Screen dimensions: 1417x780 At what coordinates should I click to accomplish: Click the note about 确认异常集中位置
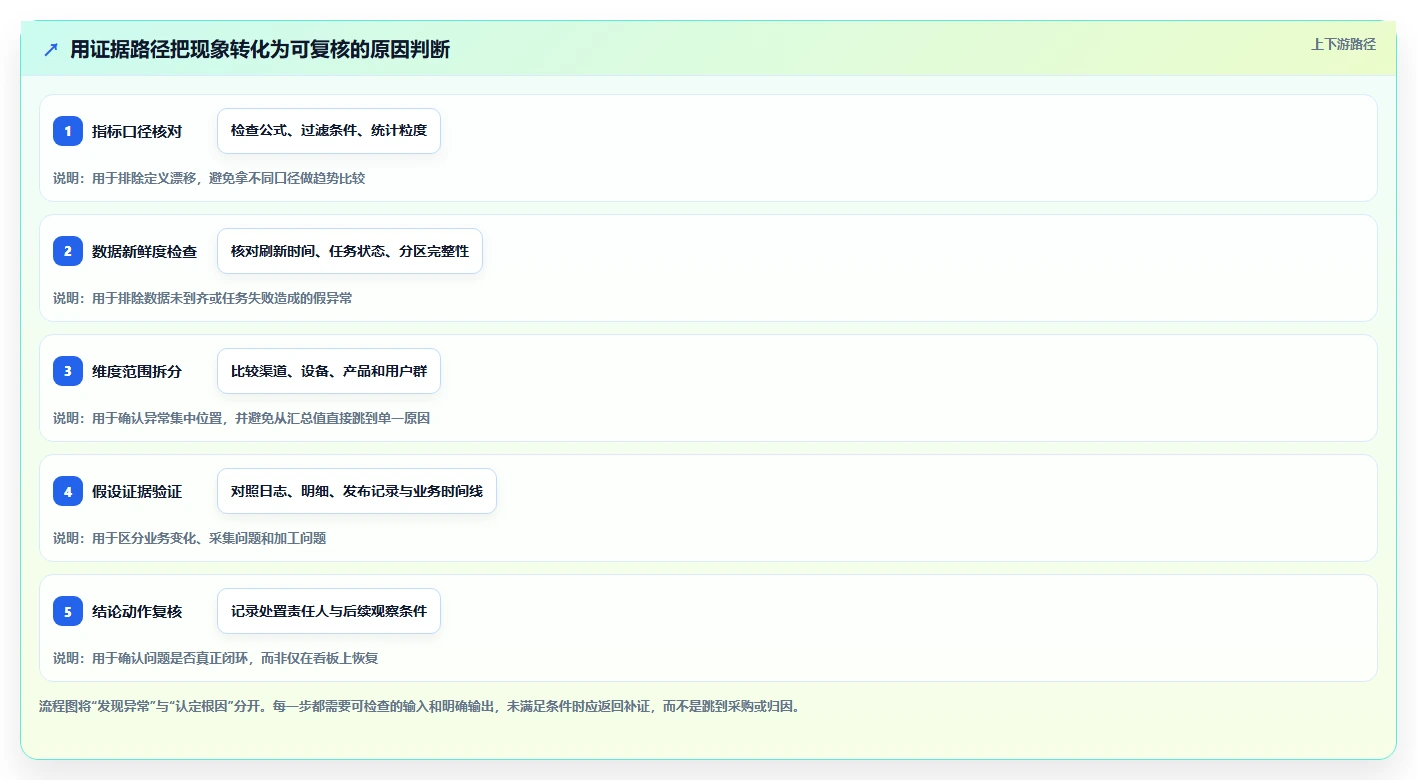tap(241, 418)
